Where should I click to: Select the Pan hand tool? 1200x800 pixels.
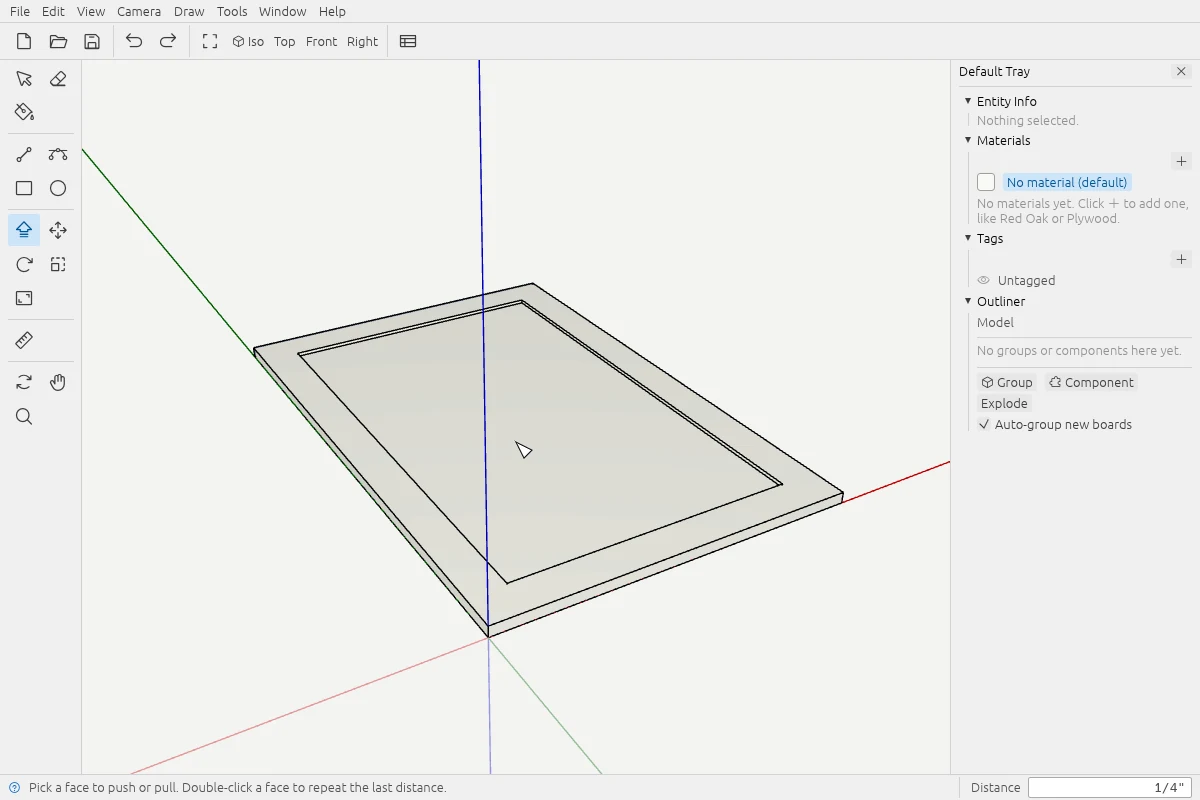click(58, 382)
